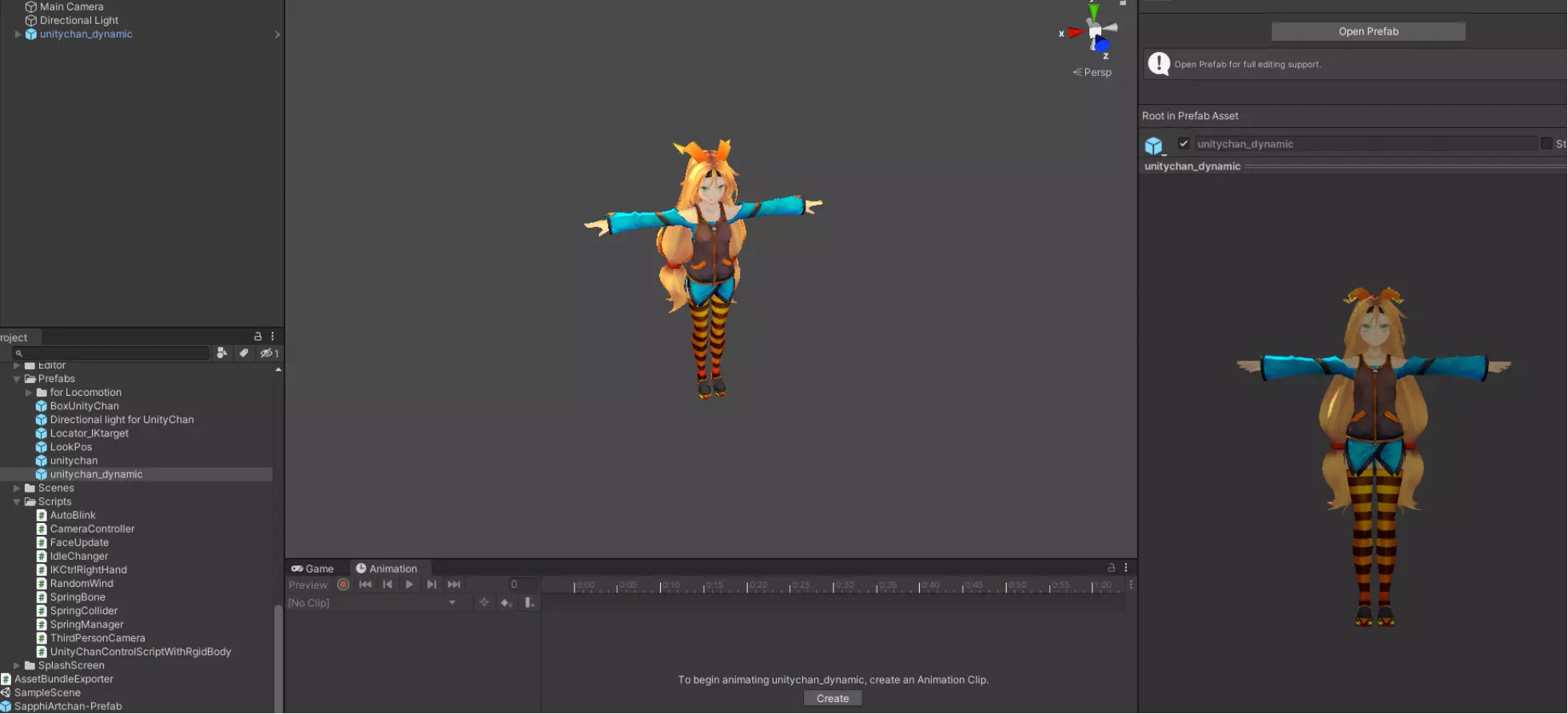Viewport: 1568px width, 714px height.
Task: Select the Animation tab
Action: tap(387, 568)
